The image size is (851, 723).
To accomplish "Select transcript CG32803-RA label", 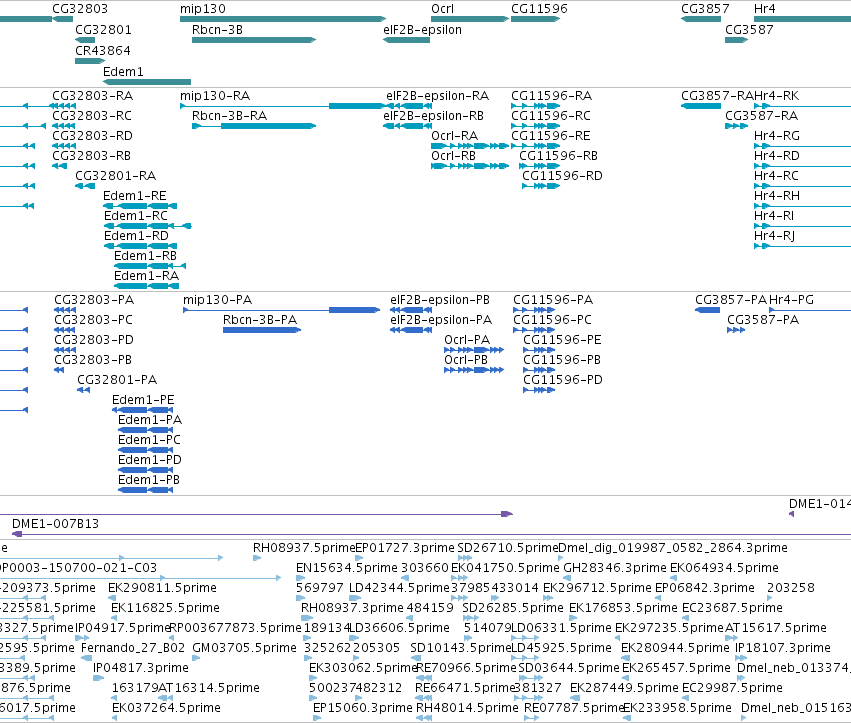I will (92, 96).
